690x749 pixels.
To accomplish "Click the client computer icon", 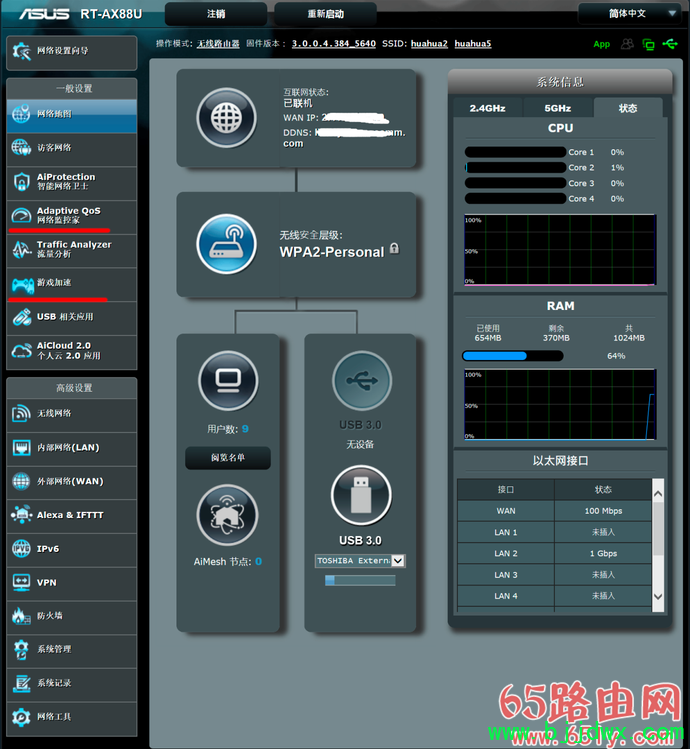I will tap(228, 381).
